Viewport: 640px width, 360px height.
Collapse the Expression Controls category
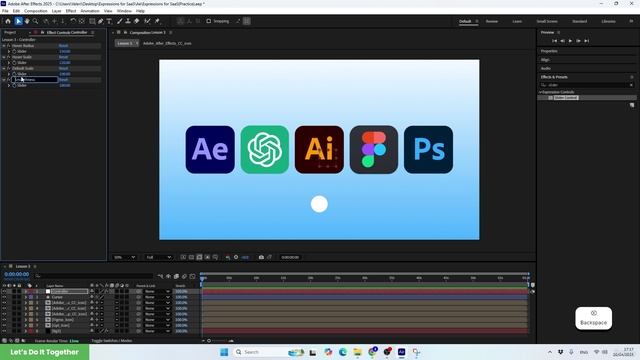pyautogui.click(x=540, y=92)
